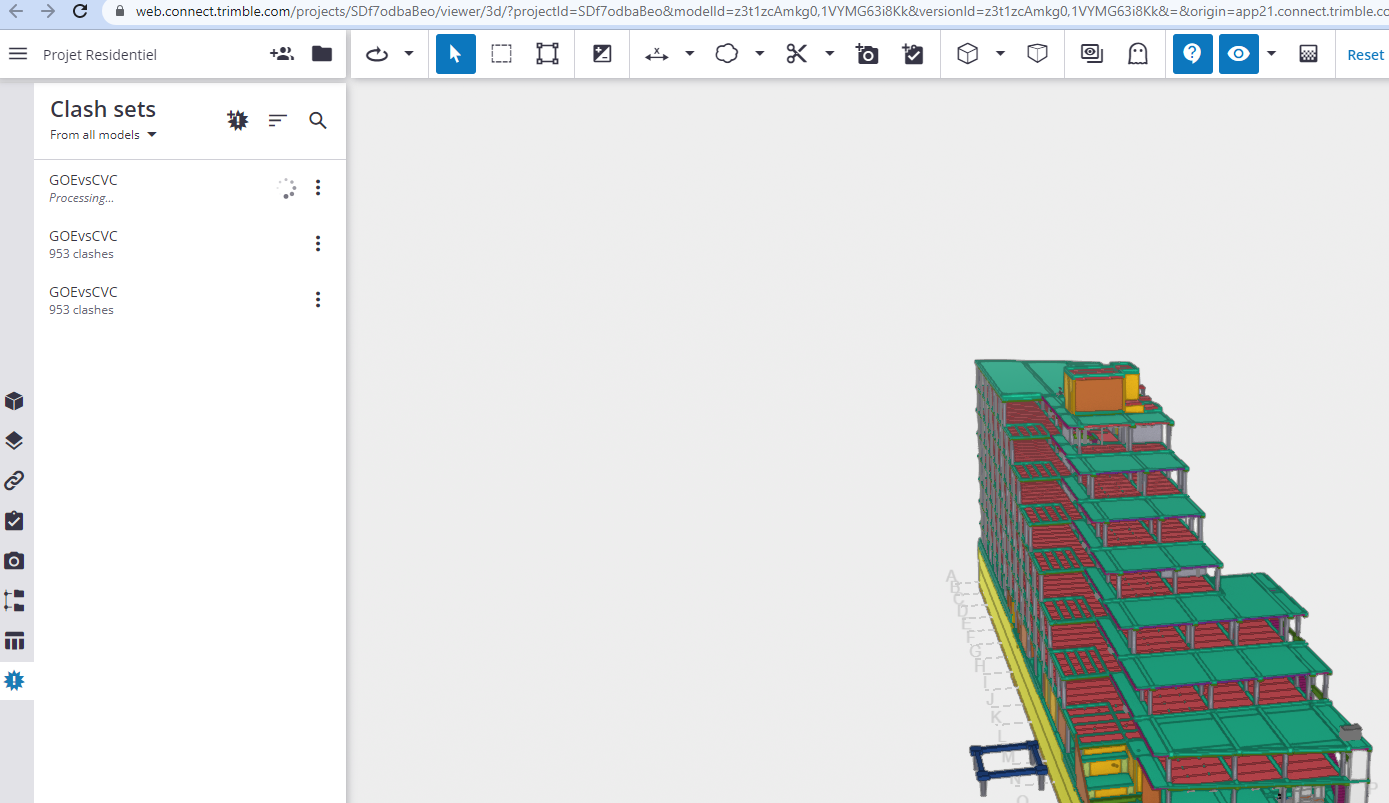The width and height of the screenshot is (1389, 803).
Task: Search clash sets with magnifier icon
Action: pyautogui.click(x=318, y=121)
